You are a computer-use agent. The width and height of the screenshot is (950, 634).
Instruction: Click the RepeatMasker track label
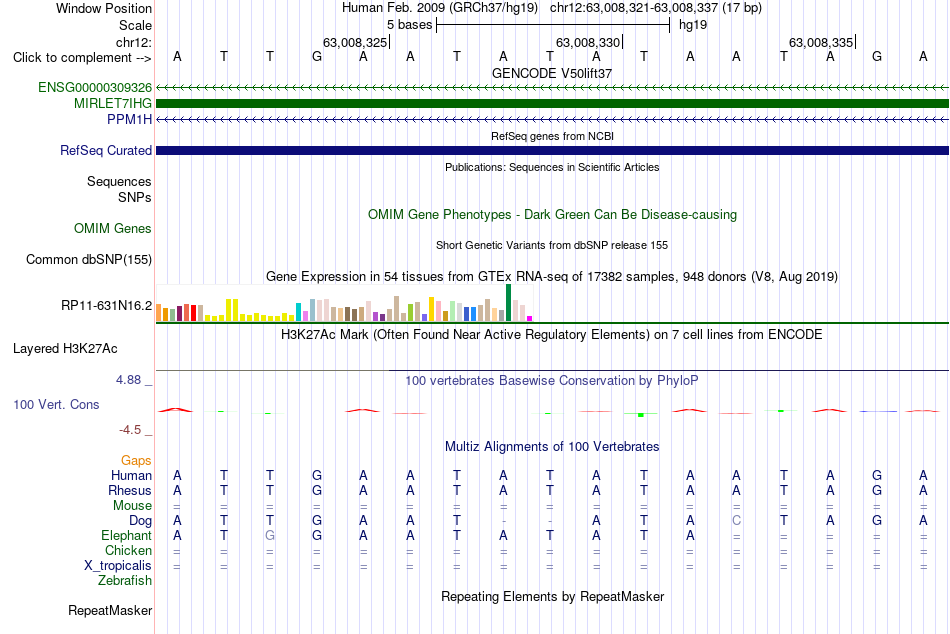pyautogui.click(x=110, y=610)
